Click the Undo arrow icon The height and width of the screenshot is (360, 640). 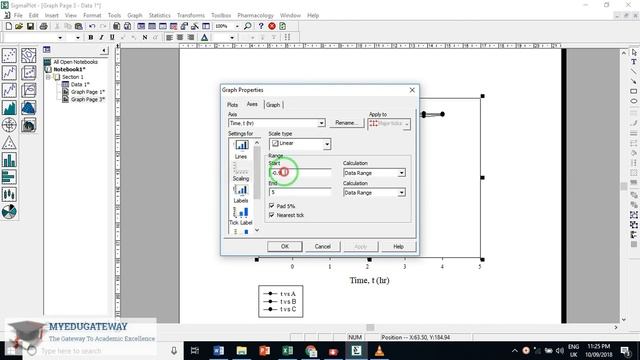pyautogui.click(x=92, y=26)
